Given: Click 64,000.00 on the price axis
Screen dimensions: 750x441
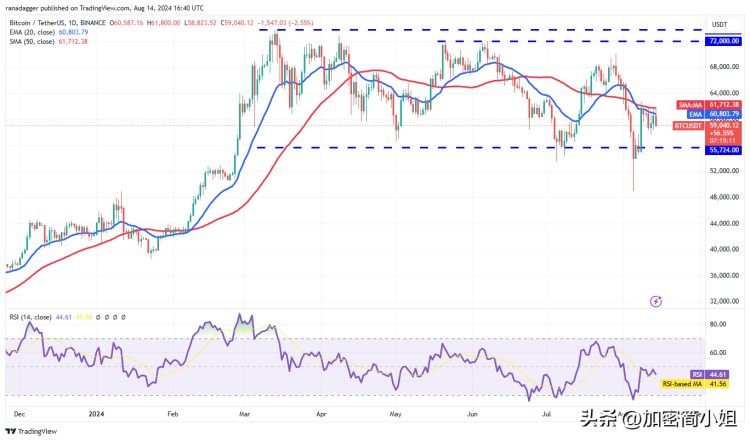Looking at the screenshot, I should (724, 93).
